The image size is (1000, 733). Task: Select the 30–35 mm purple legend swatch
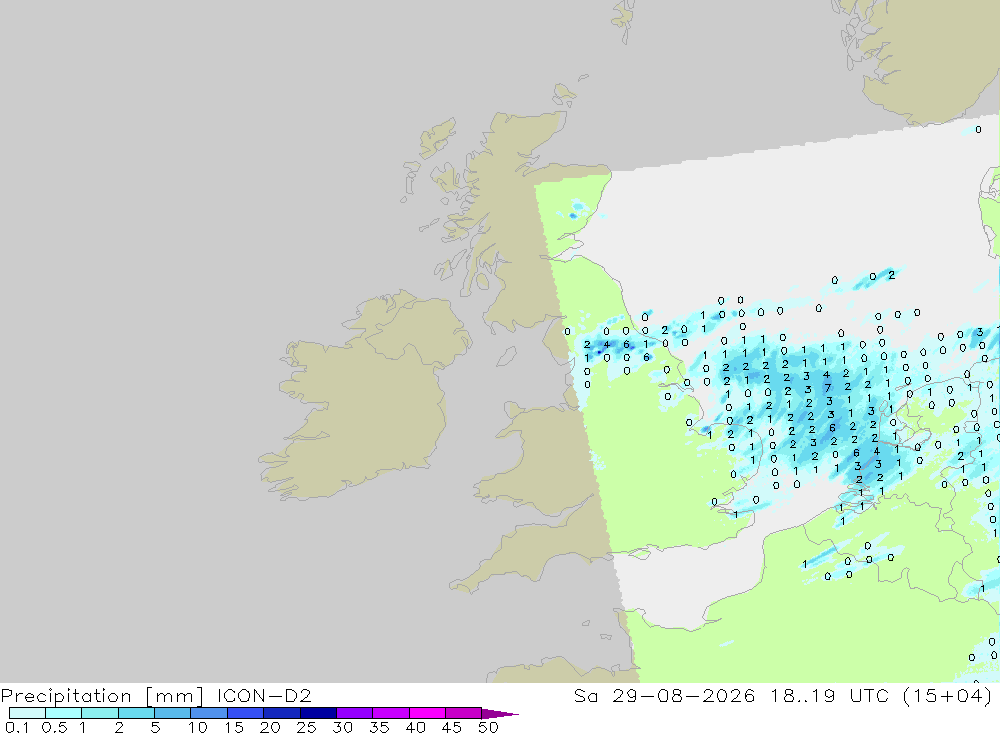click(355, 713)
